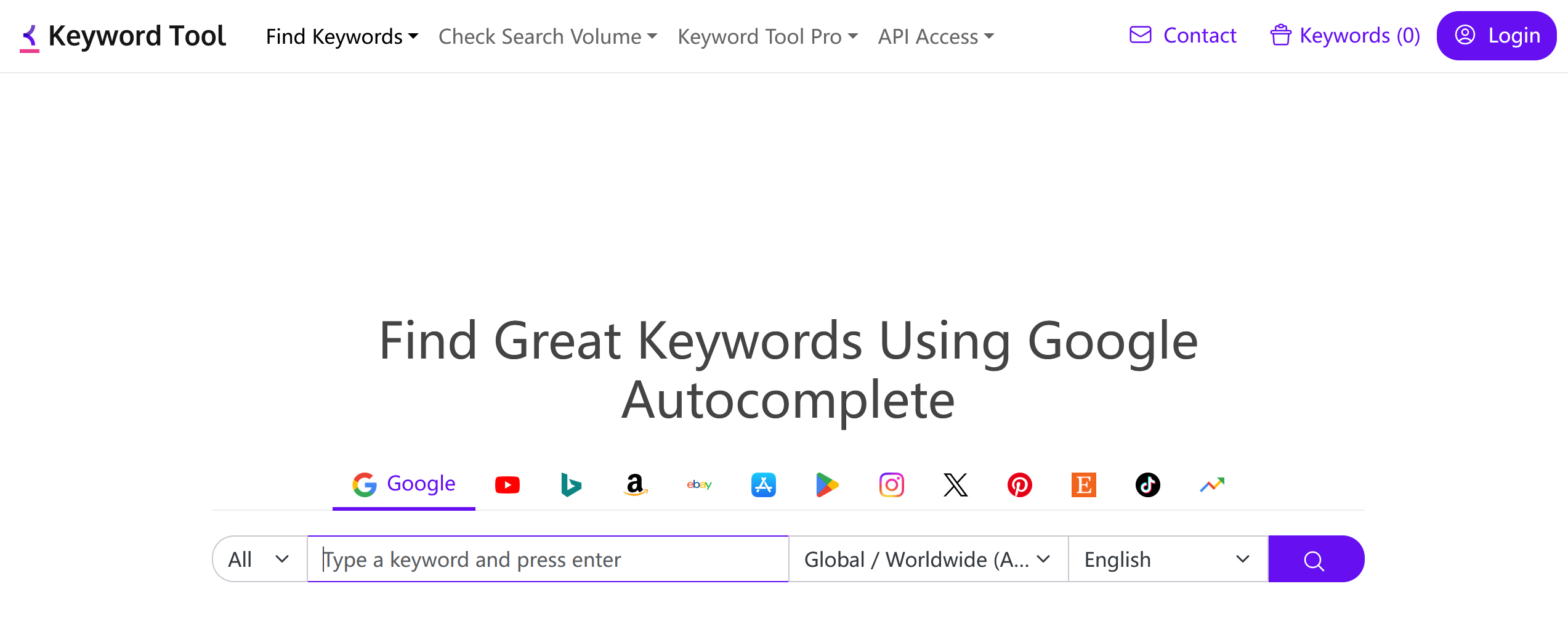Switch to the Google Trends tab
1568x642 pixels.
tap(1212, 485)
